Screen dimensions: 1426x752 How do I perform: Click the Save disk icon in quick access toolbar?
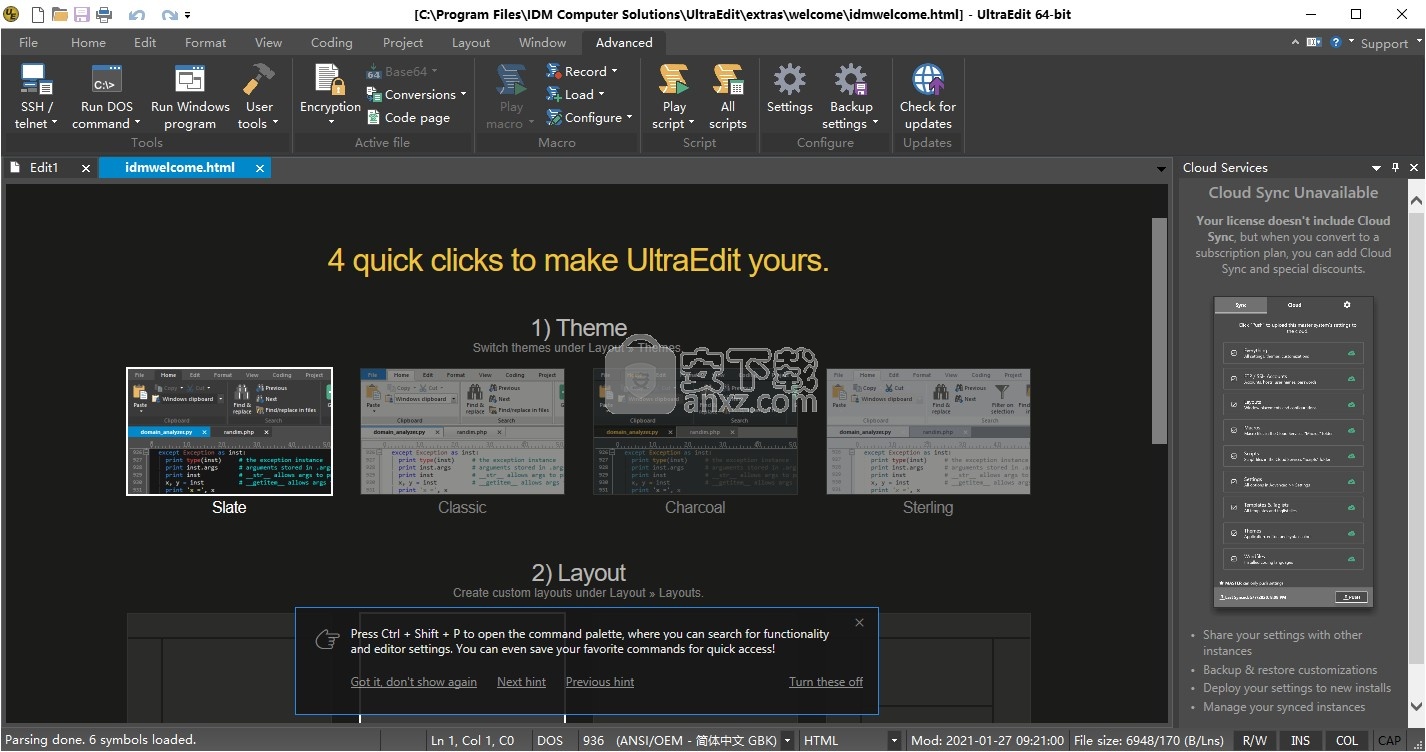point(81,14)
